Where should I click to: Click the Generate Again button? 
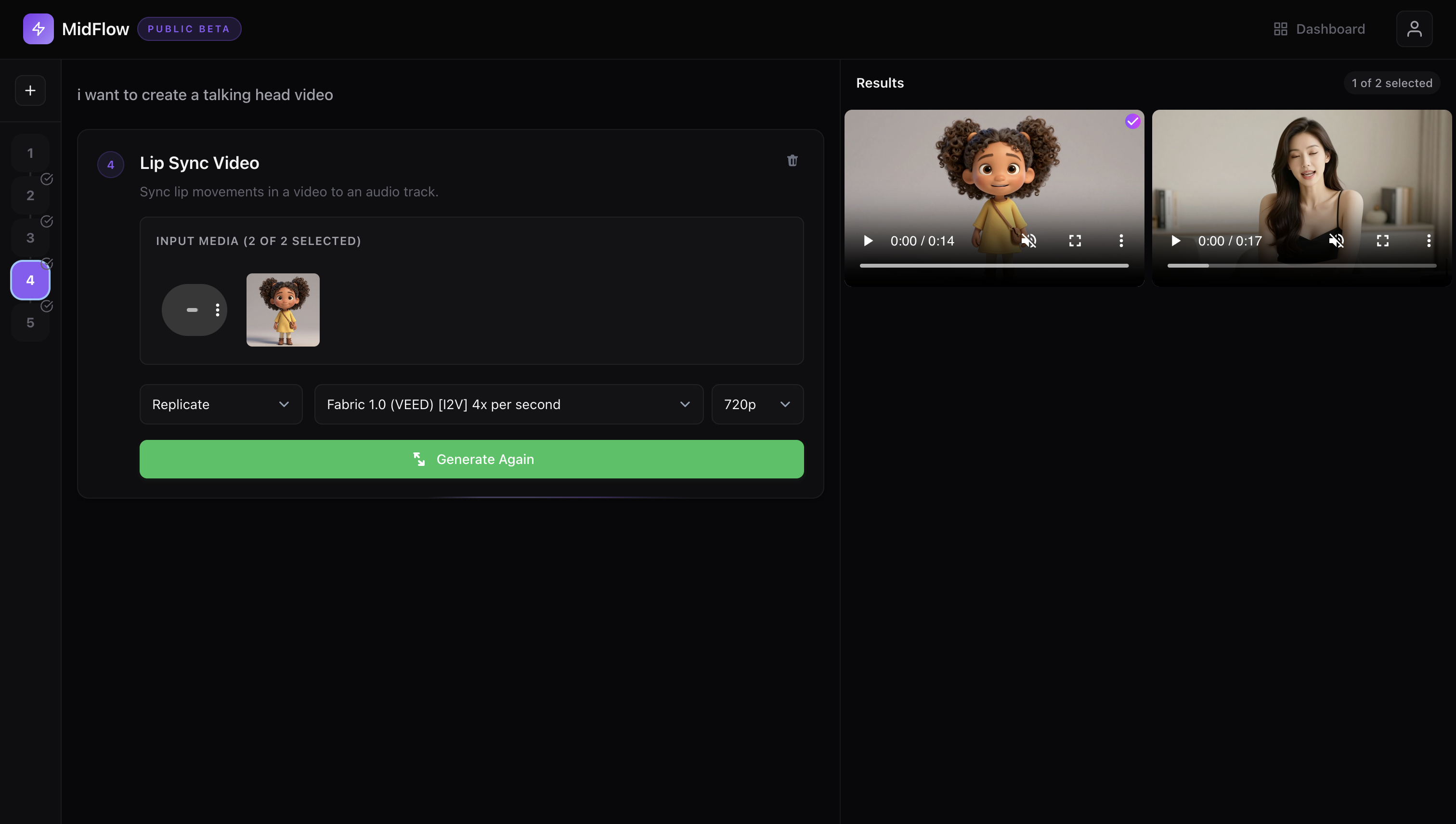pos(471,459)
